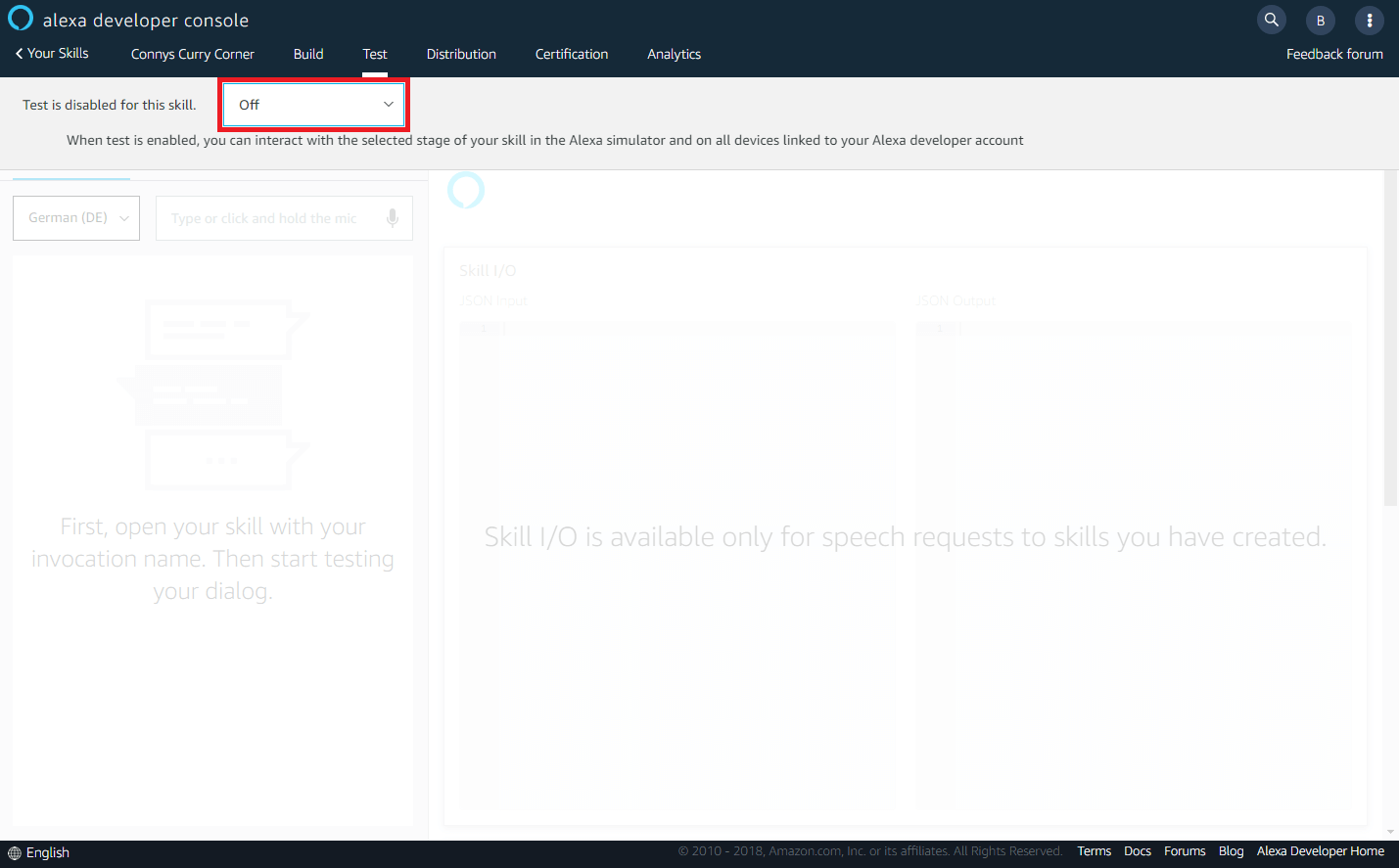Open the Connys Curry Corner skill name
This screenshot has width=1399, height=868.
[x=193, y=54]
